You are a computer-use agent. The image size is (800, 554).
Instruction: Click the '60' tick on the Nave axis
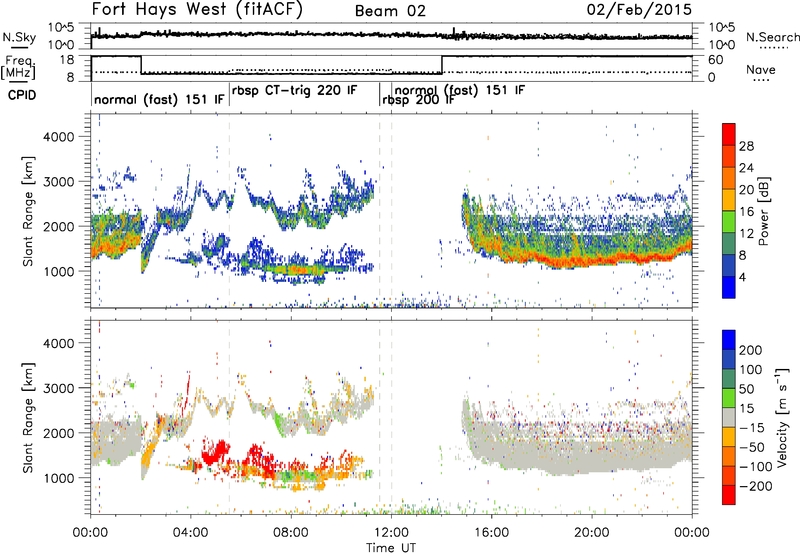tap(716, 60)
